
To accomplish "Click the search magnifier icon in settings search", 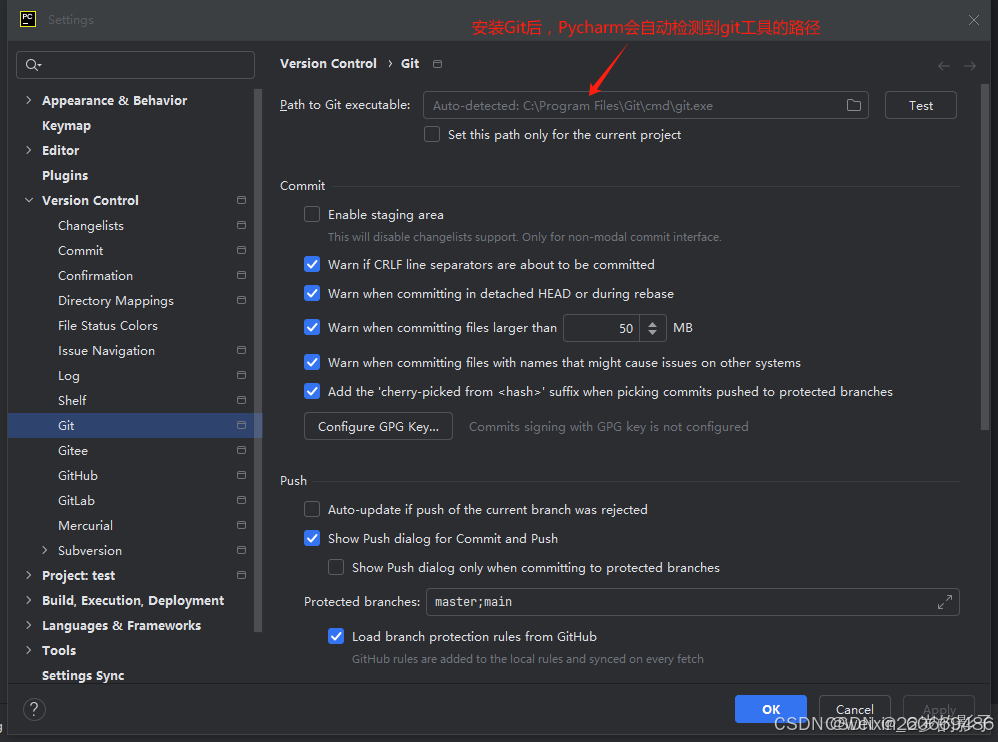I will (x=33, y=65).
